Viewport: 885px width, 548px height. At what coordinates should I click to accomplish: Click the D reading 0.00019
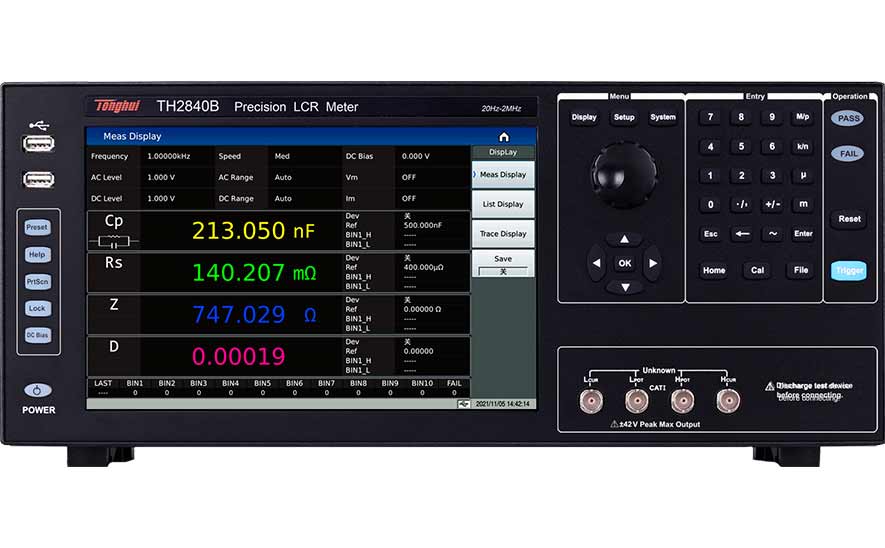pos(239,357)
